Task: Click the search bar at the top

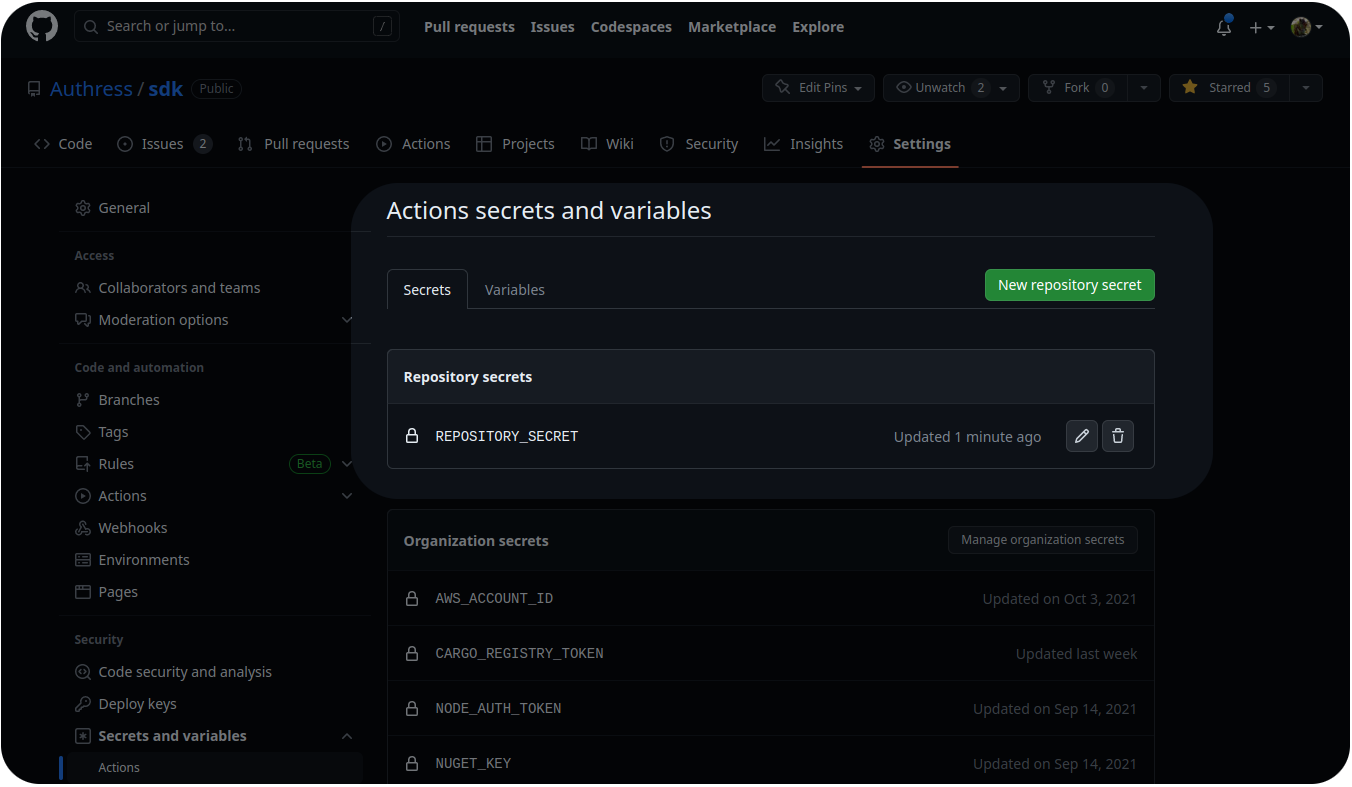Action: [x=237, y=25]
